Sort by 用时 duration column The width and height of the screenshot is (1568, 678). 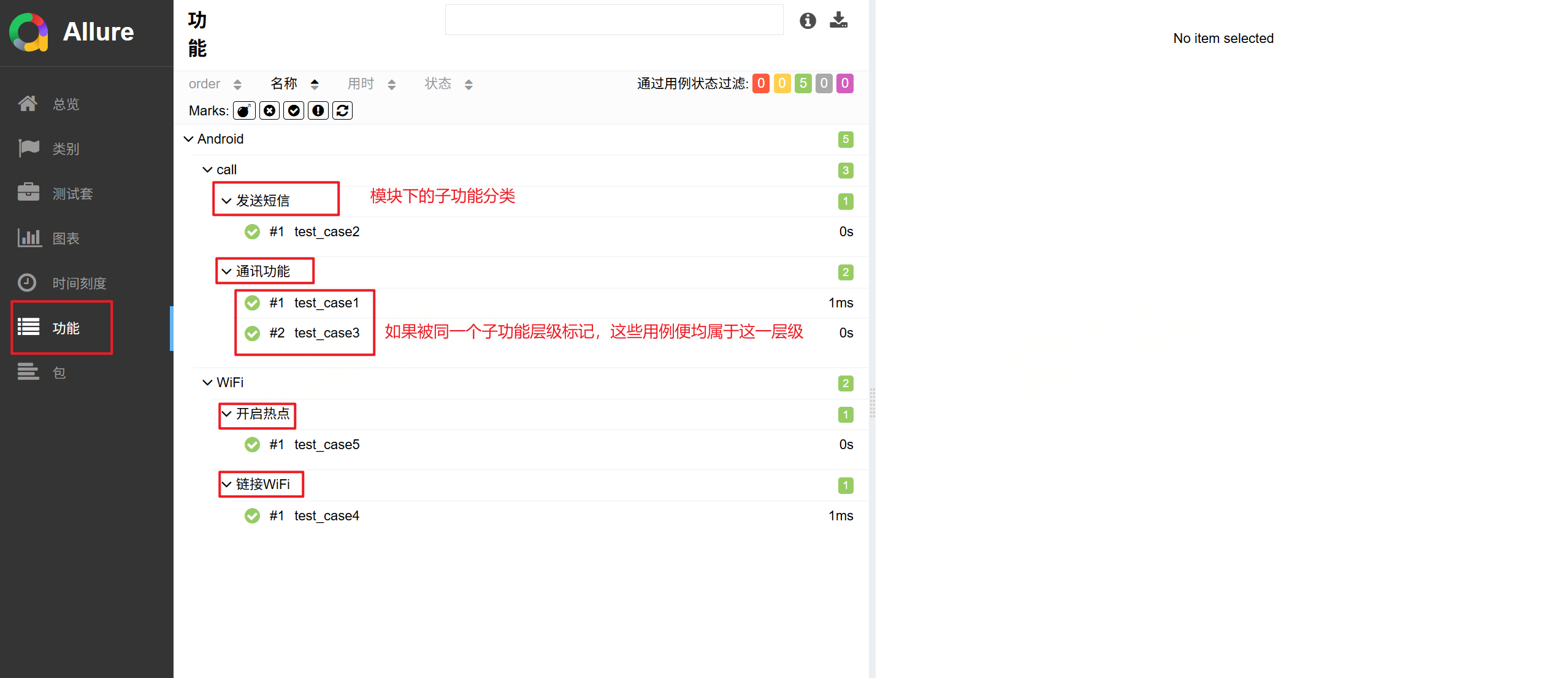tap(372, 84)
